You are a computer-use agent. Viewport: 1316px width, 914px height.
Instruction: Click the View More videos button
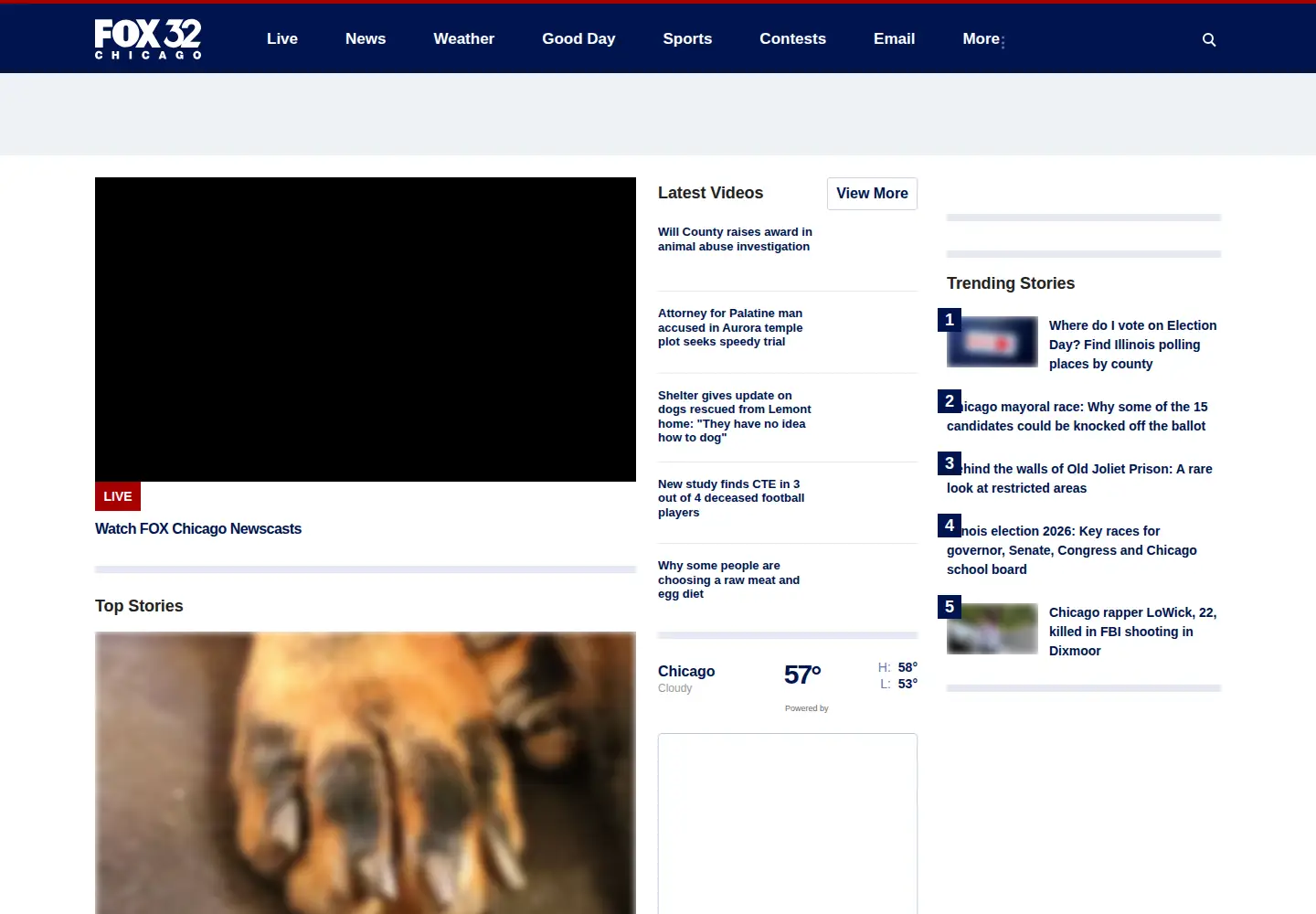(872, 194)
